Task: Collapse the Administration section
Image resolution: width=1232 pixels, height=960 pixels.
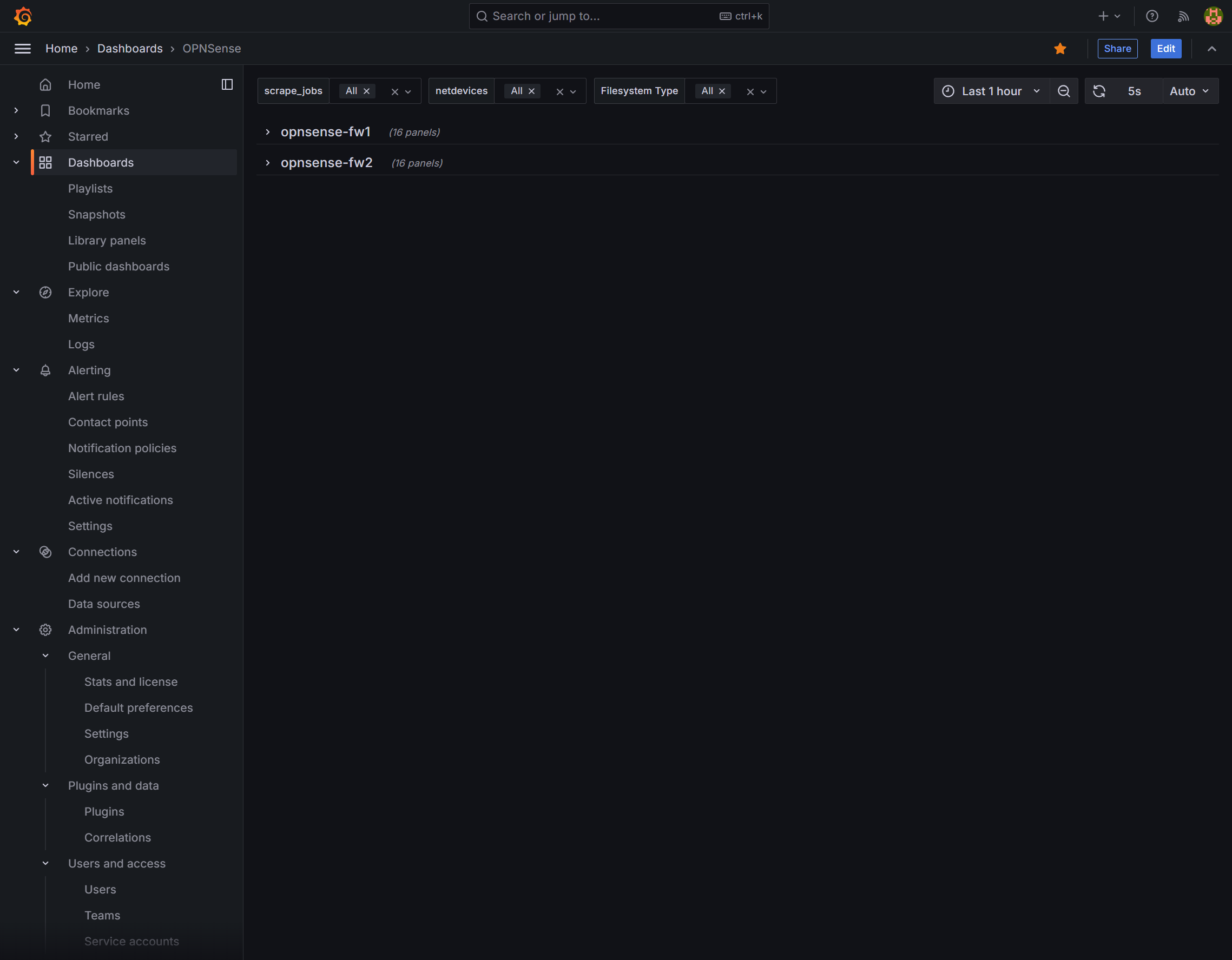Action: click(x=16, y=630)
